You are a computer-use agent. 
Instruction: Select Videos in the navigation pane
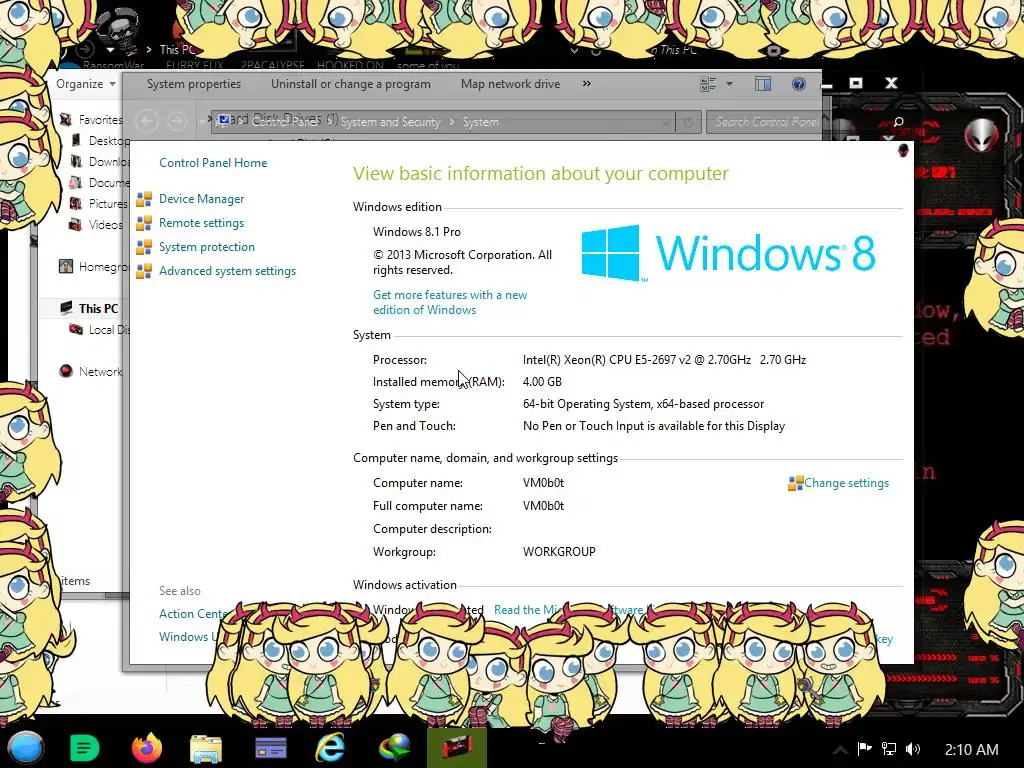coord(105,225)
